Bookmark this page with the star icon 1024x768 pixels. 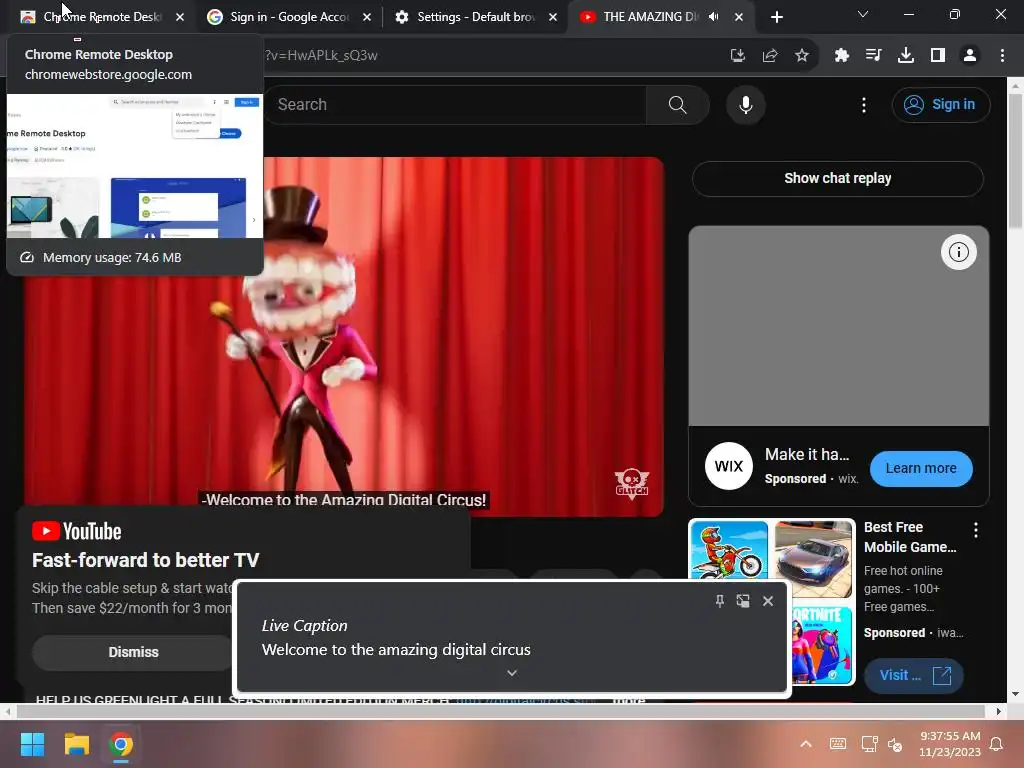(802, 56)
